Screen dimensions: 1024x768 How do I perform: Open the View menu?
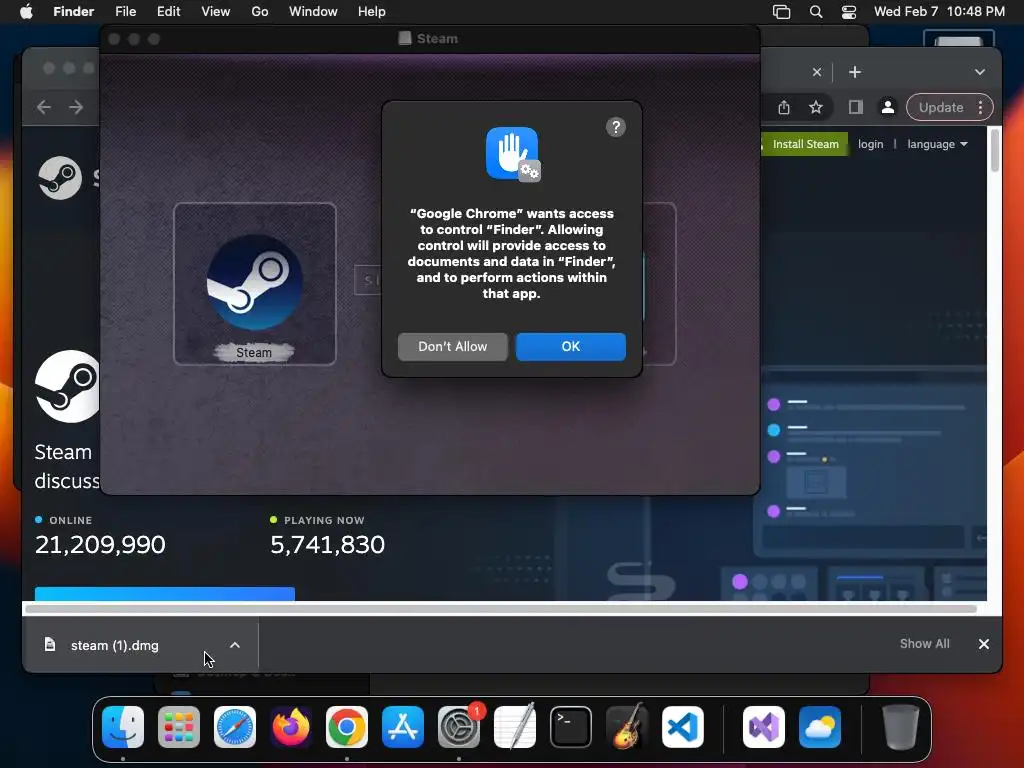[216, 11]
